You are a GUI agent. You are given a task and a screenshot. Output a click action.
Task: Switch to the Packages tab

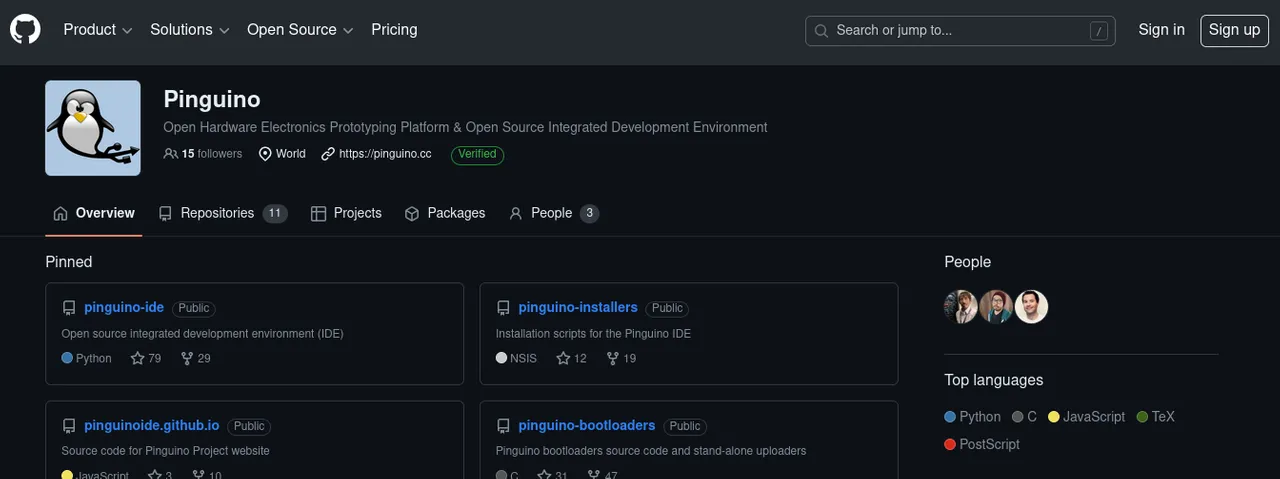click(x=445, y=213)
